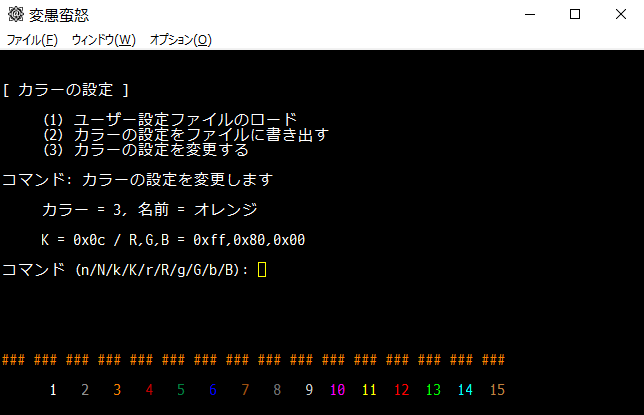The image size is (644, 415).
Task: Click the line コマンド: カラーの設定を変更します
Action: coord(138,180)
